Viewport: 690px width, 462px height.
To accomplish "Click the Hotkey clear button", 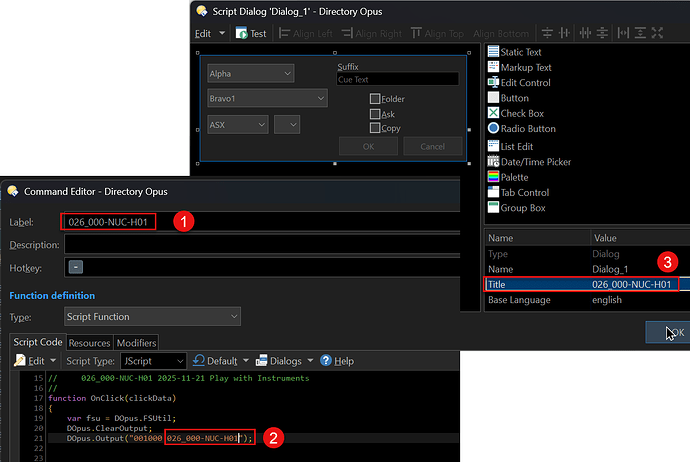I will [x=76, y=267].
